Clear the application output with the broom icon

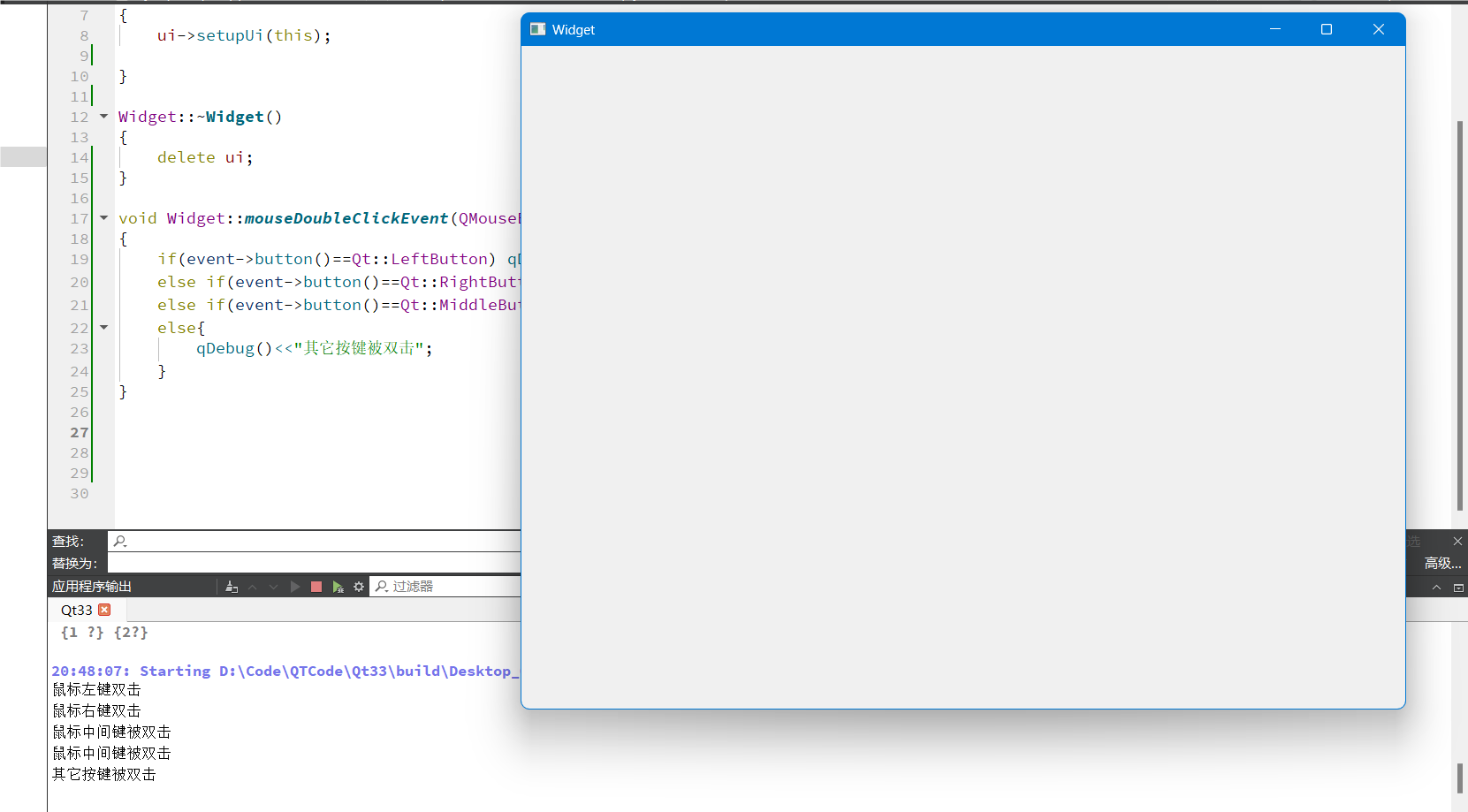(232, 587)
